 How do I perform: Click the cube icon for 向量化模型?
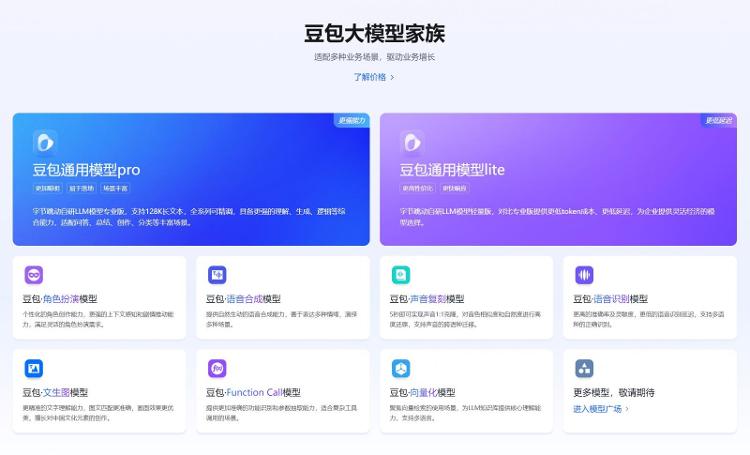coord(401,368)
